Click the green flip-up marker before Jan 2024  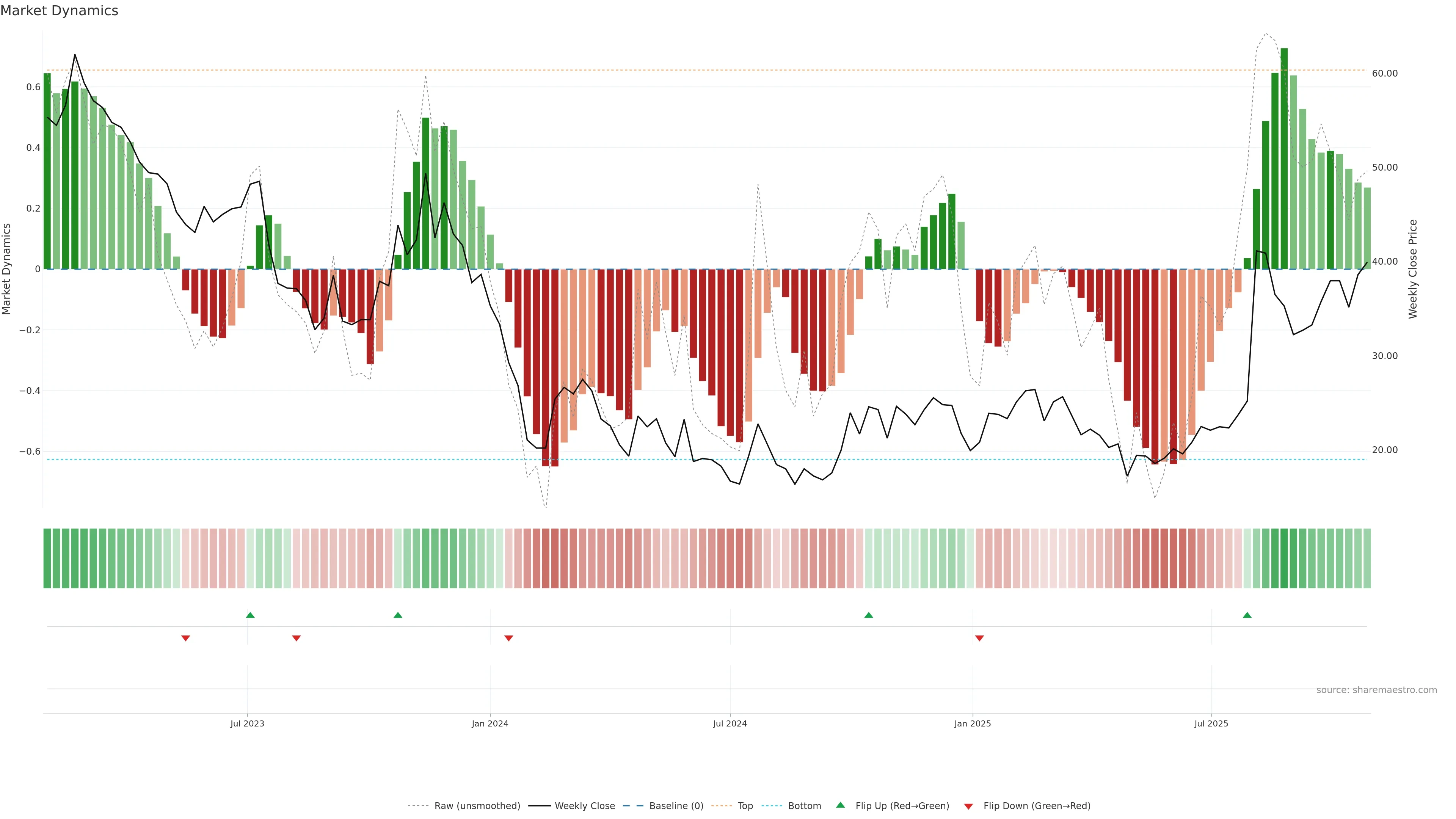pos(398,615)
